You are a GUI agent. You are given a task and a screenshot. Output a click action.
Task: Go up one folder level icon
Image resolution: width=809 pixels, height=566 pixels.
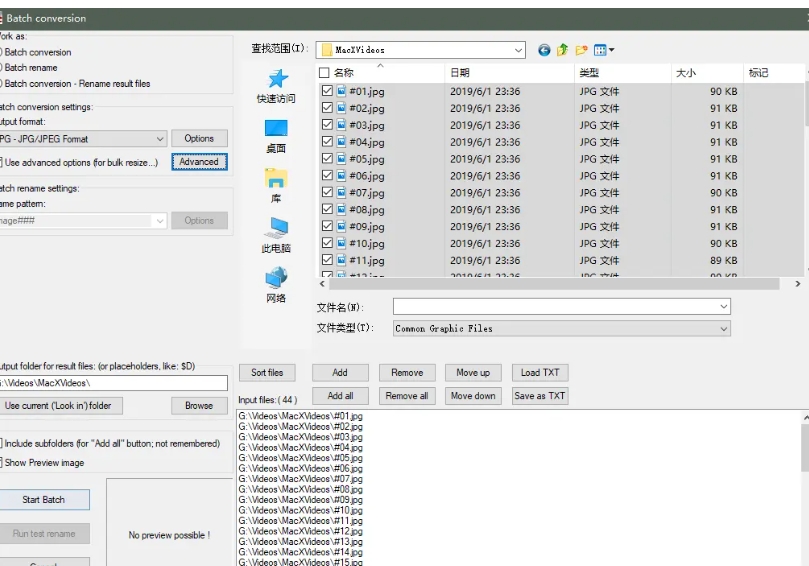[x=562, y=50]
